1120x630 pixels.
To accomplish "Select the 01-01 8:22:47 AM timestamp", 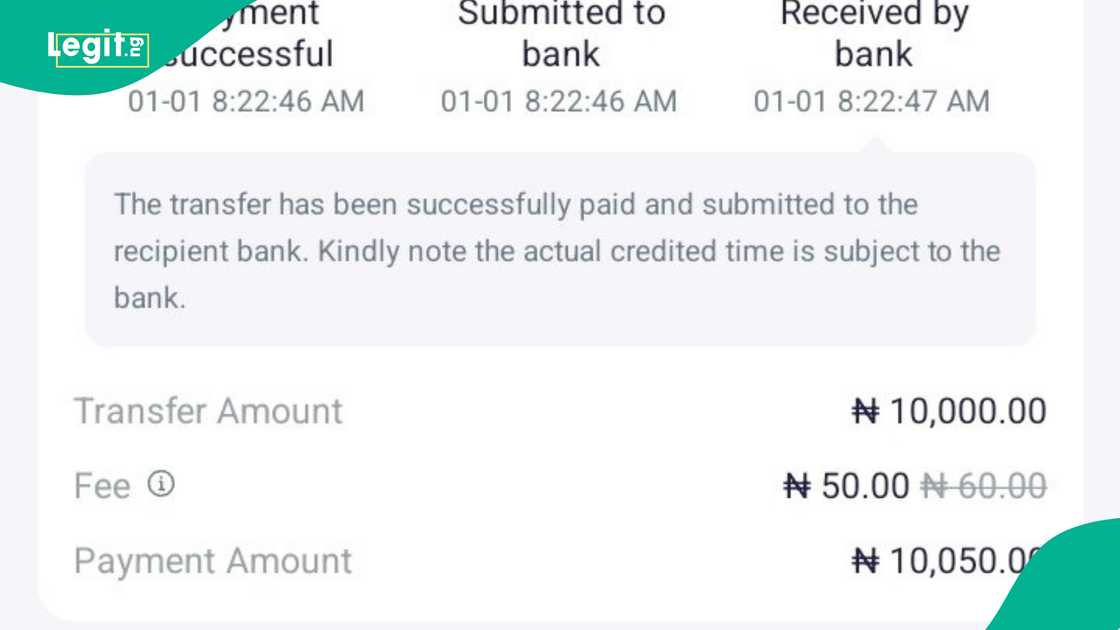I will pos(871,101).
